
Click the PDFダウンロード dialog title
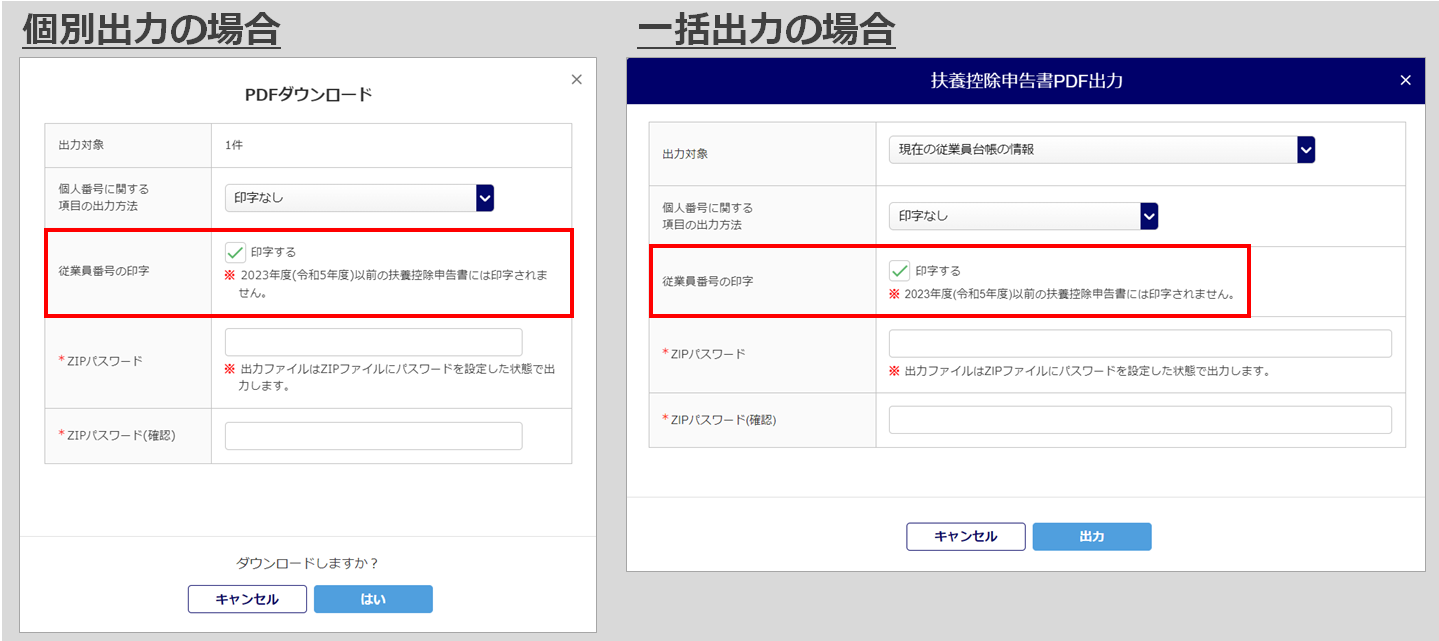click(x=308, y=95)
